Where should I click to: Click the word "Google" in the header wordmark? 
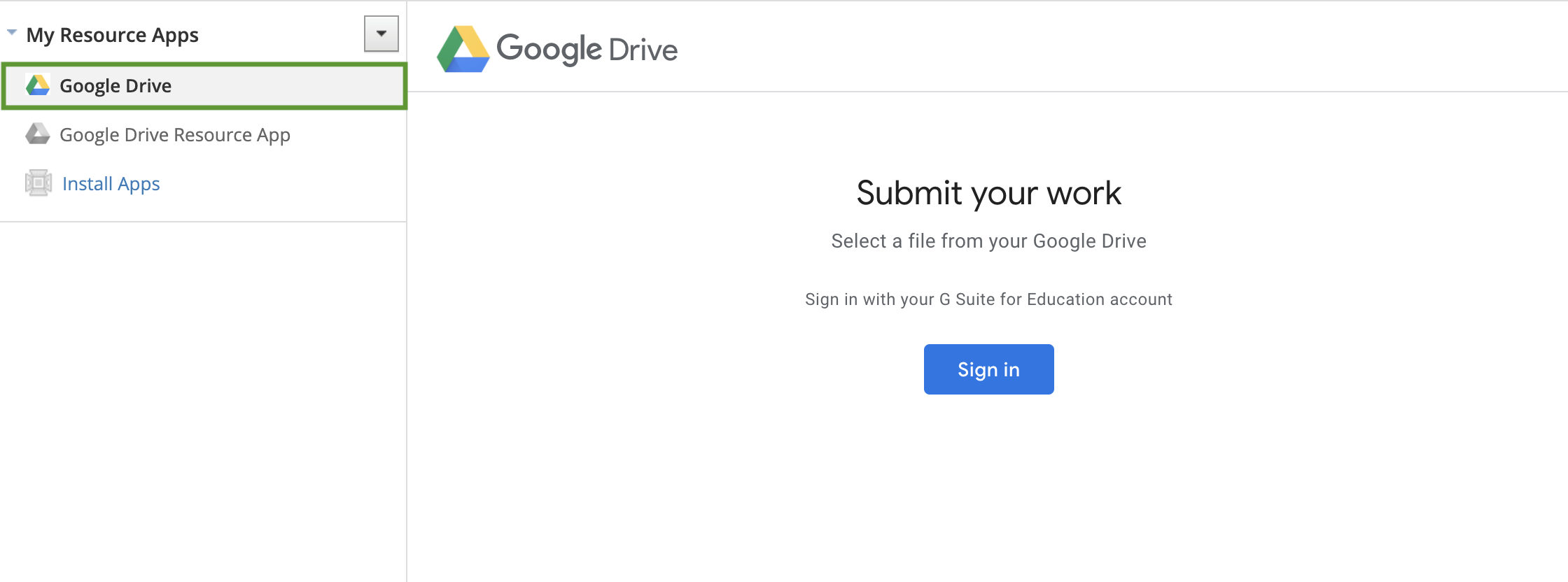549,49
